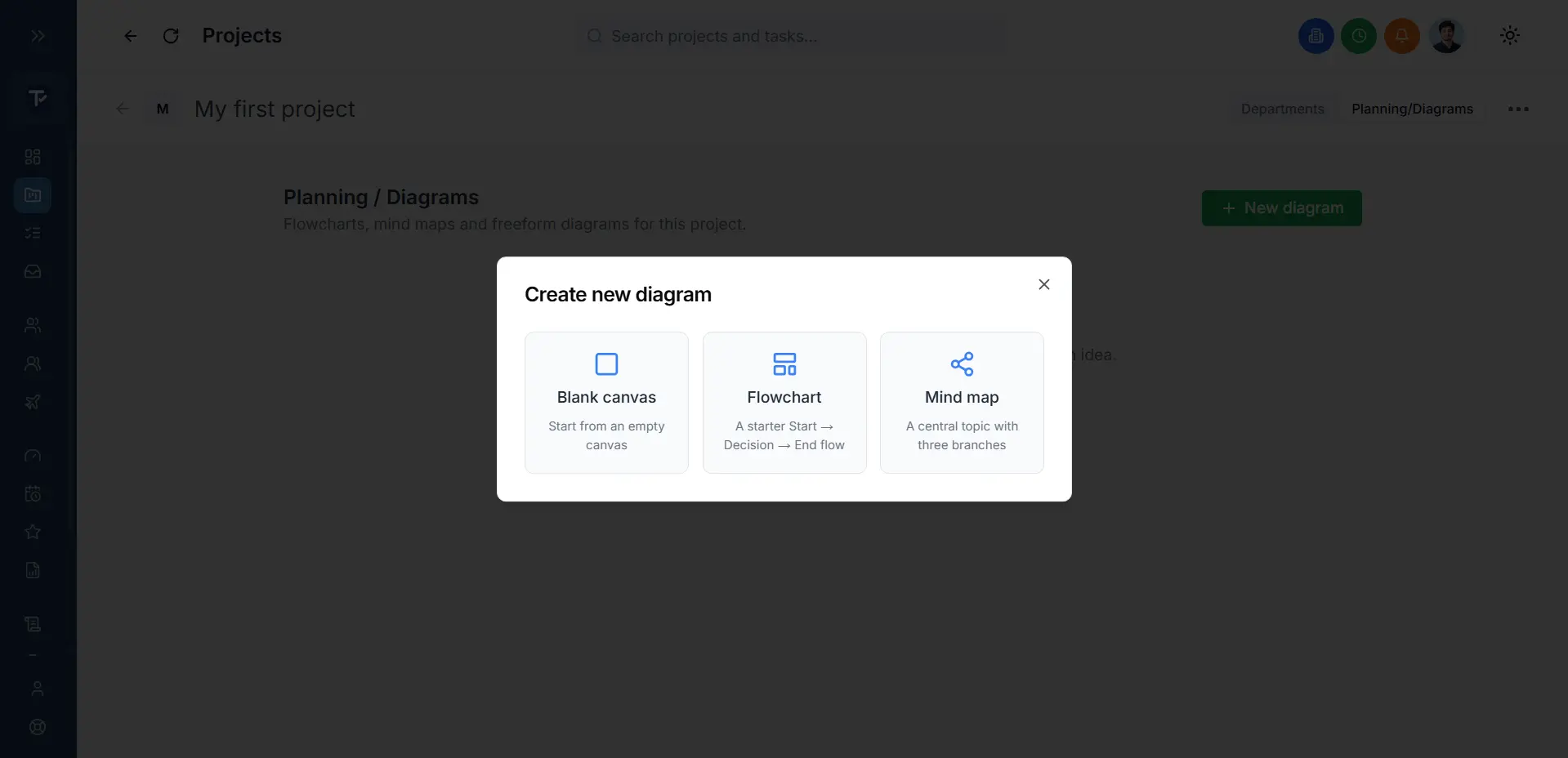
Task: Open favorites star icon in sidebar
Action: [x=33, y=532]
